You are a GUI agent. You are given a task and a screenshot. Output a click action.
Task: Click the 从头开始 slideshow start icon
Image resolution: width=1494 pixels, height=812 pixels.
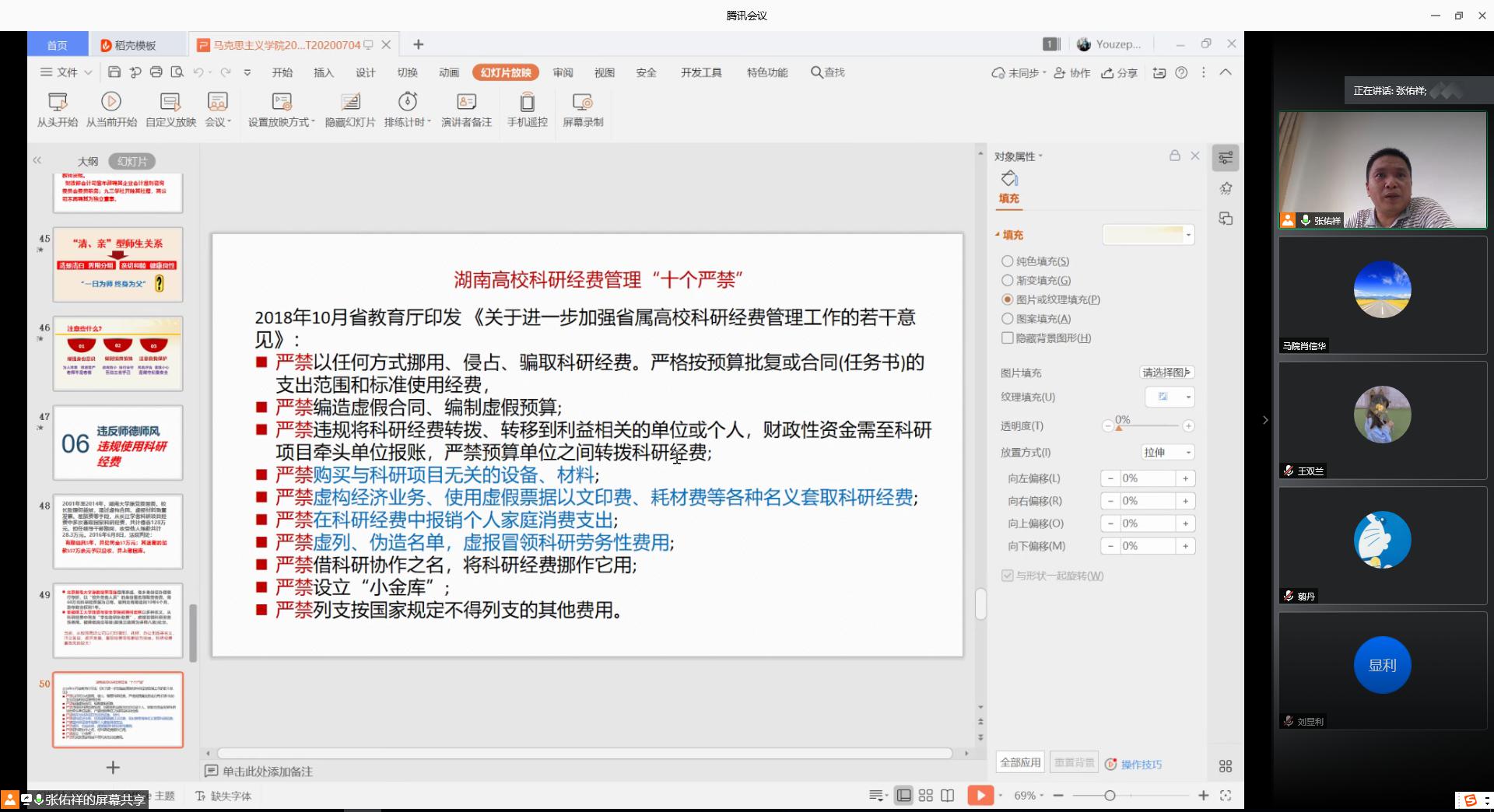[x=58, y=102]
